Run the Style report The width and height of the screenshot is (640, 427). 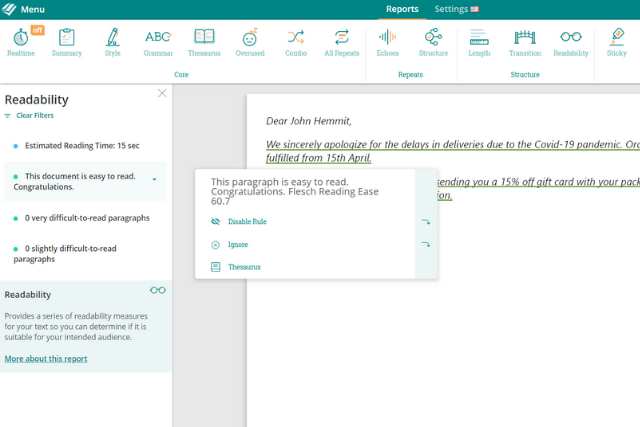point(112,42)
